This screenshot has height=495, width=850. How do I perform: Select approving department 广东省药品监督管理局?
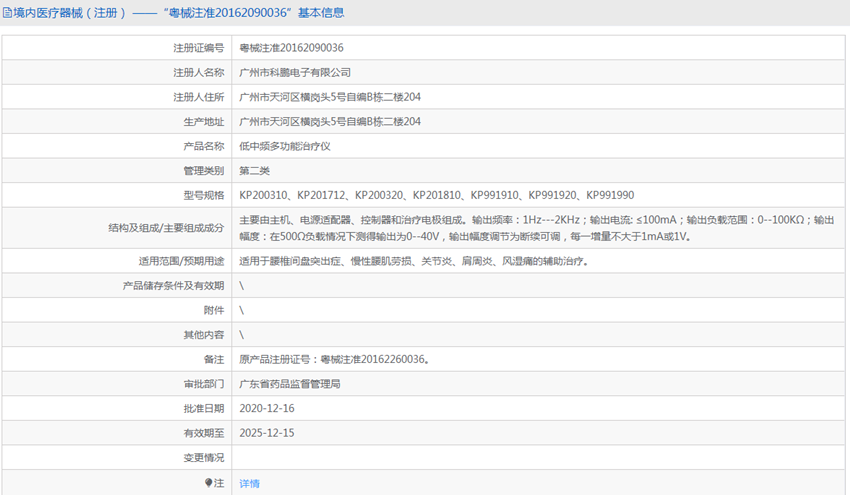pyautogui.click(x=289, y=384)
